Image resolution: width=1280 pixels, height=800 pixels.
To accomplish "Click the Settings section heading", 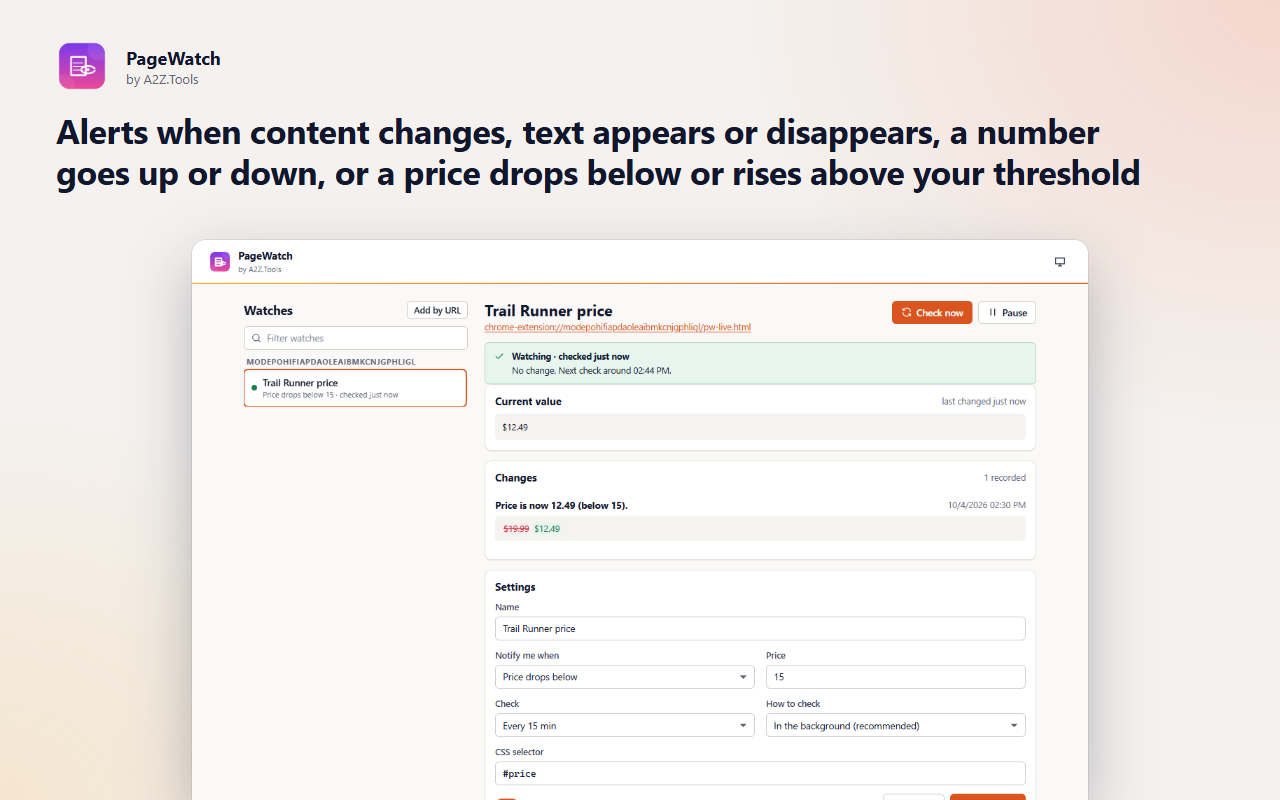I will (515, 587).
